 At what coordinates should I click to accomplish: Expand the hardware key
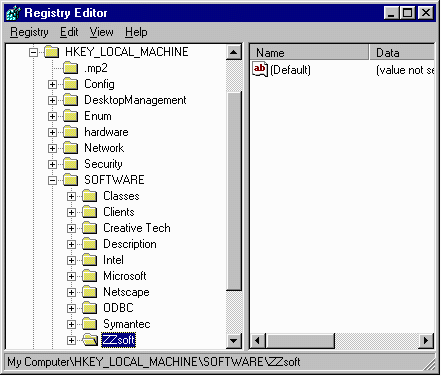click(x=52, y=132)
